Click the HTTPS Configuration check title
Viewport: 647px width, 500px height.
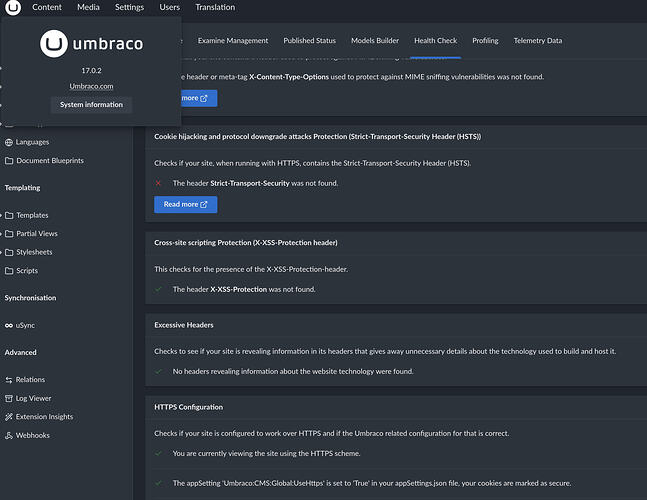pos(189,407)
